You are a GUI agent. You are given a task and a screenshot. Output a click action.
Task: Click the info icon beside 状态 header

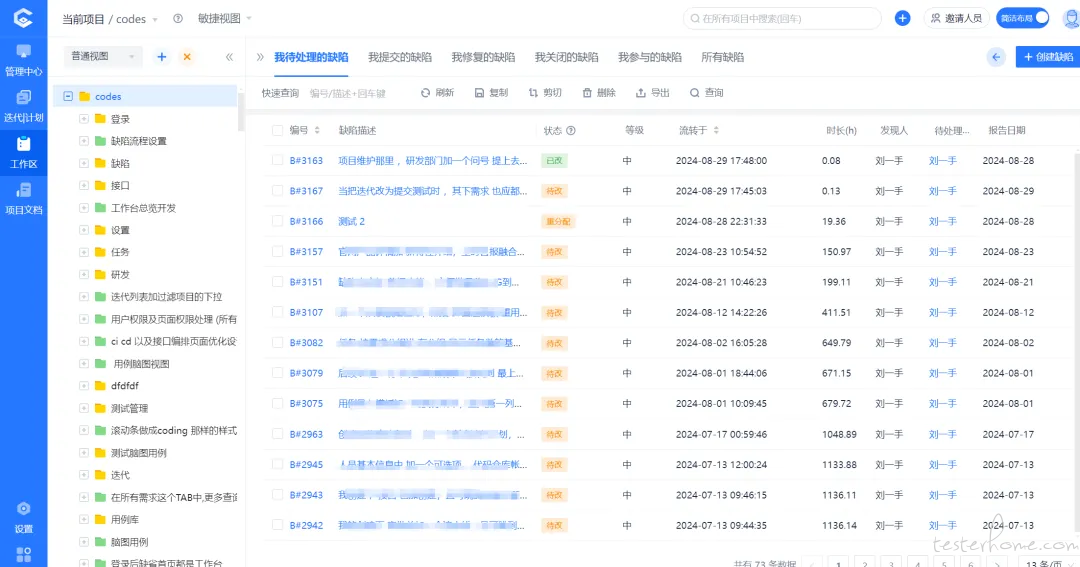570,130
